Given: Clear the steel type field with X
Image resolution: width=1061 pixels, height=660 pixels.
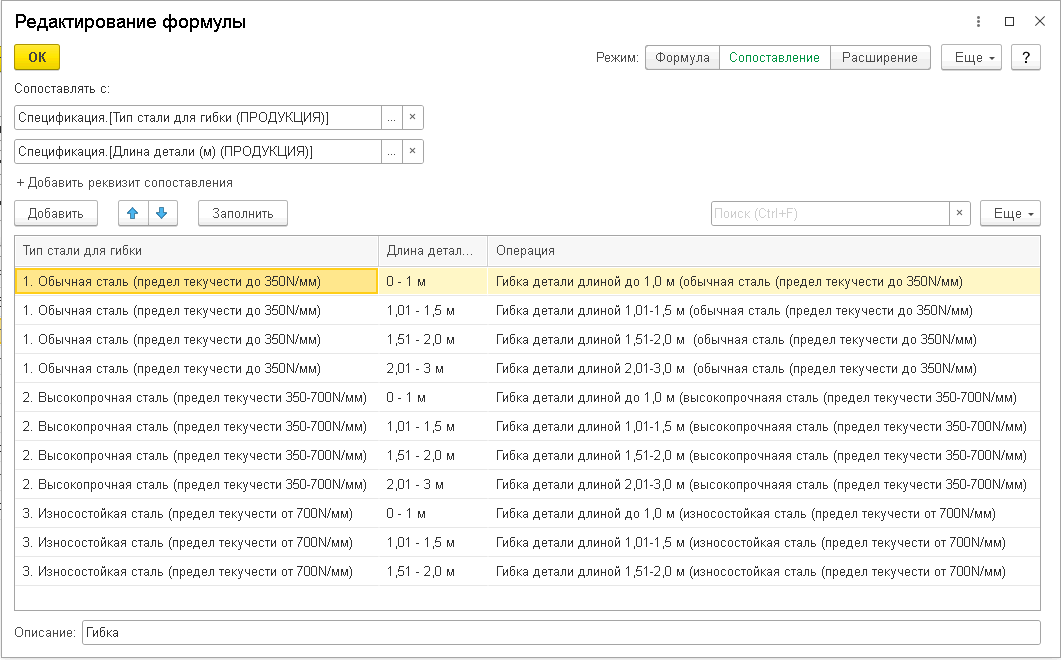Looking at the screenshot, I should 413,118.
